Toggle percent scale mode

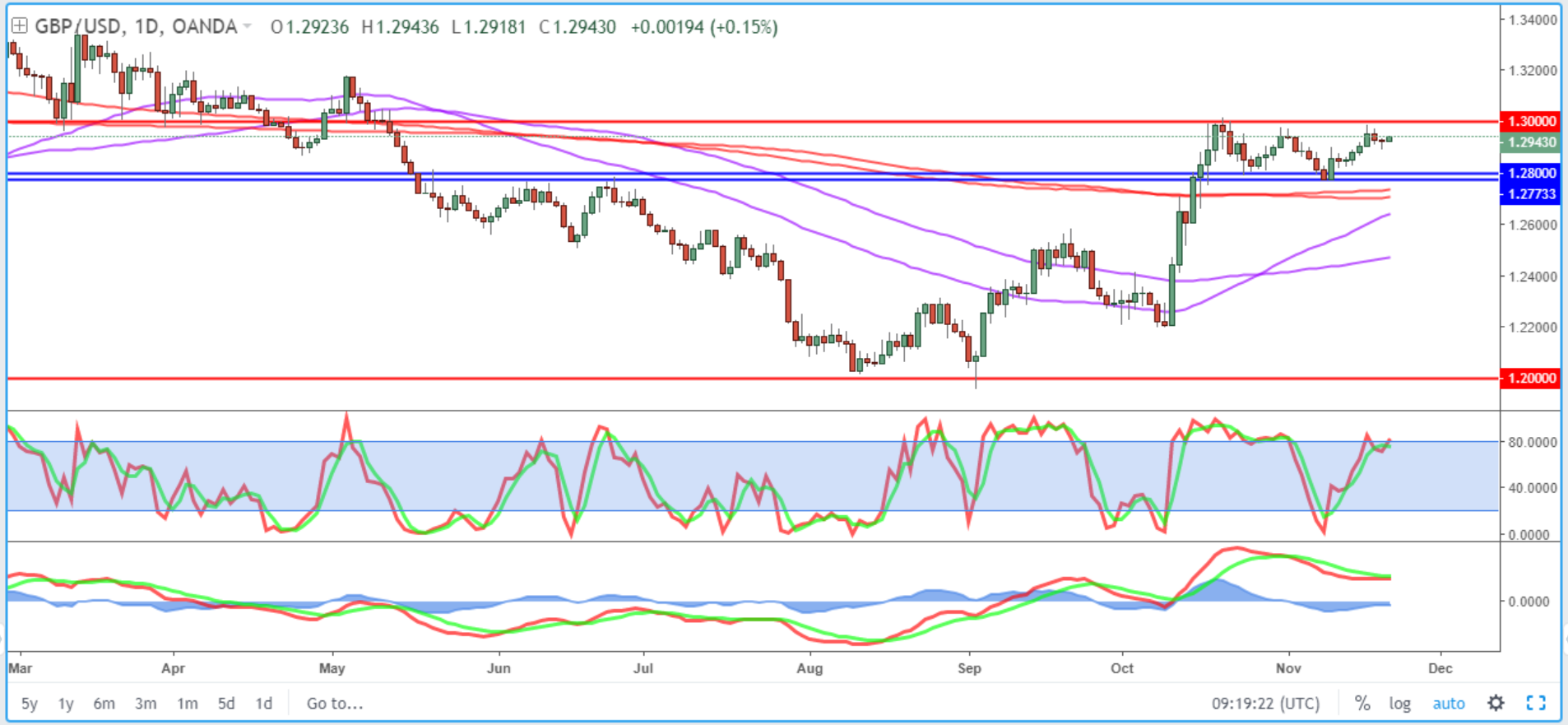[x=1363, y=704]
